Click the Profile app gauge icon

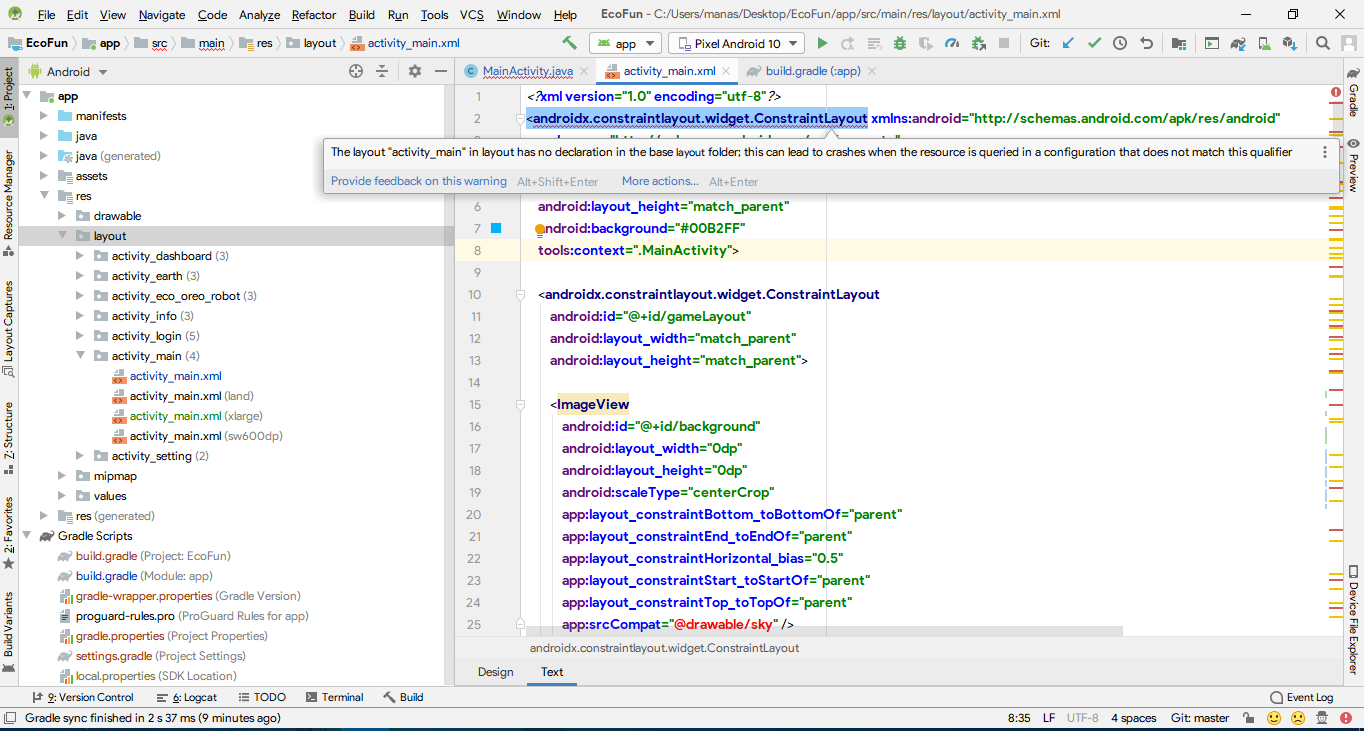click(952, 43)
